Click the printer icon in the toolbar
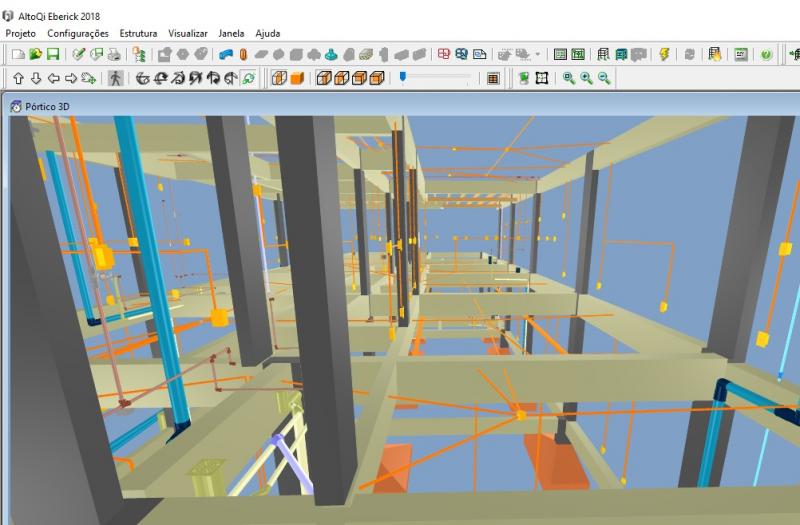The height and width of the screenshot is (525, 800). pyautogui.click(x=114, y=54)
